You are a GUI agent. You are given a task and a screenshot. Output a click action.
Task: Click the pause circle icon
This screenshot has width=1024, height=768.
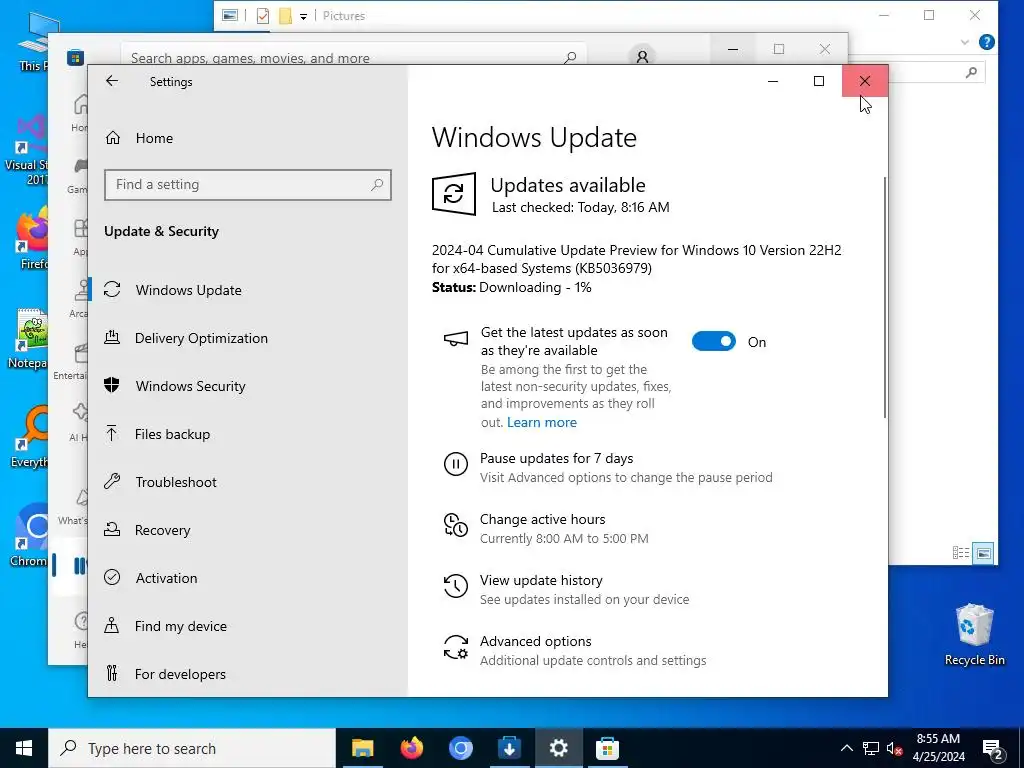(x=456, y=464)
